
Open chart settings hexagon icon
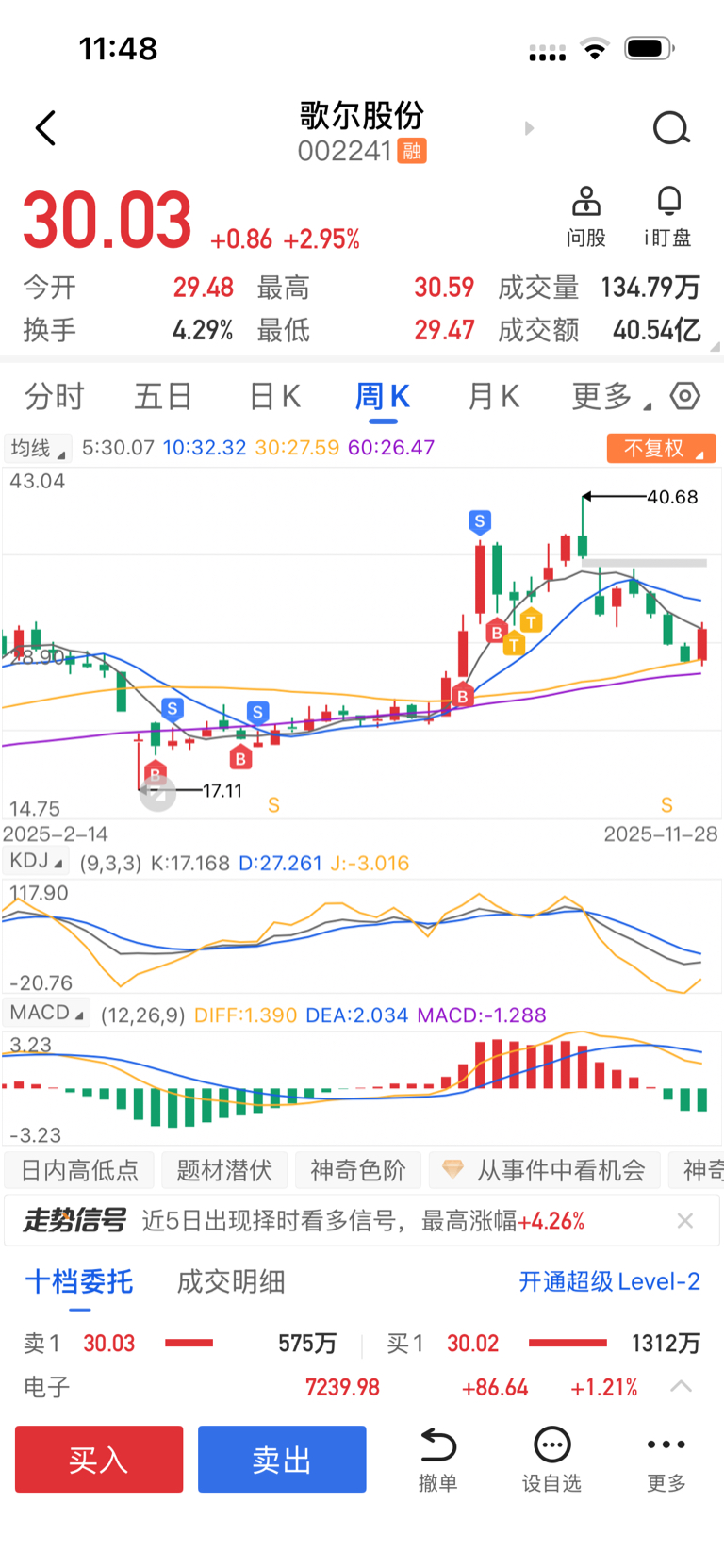click(x=685, y=396)
